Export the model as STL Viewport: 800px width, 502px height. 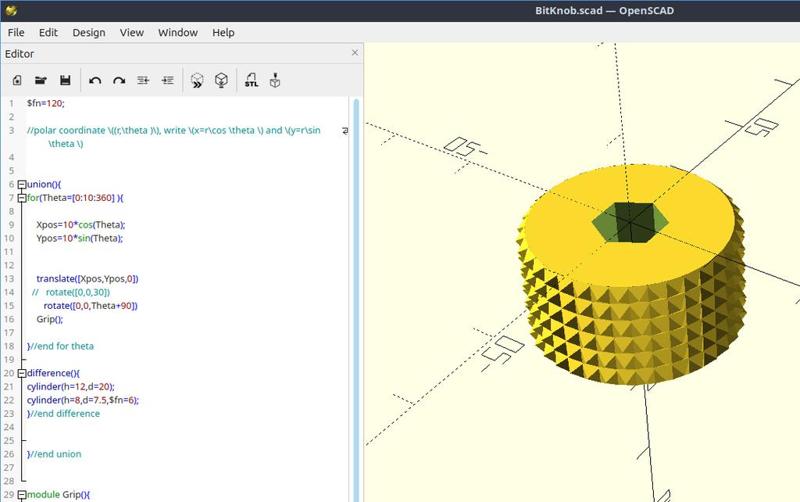tap(252, 80)
